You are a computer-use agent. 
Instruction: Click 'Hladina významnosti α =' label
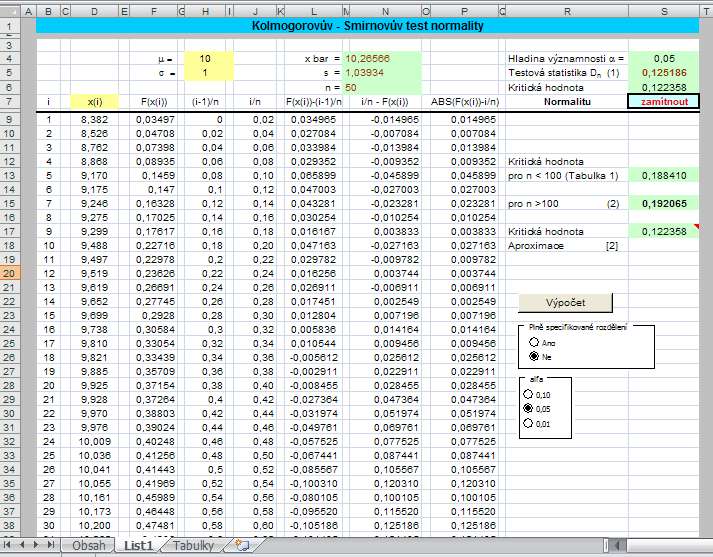click(x=566, y=59)
